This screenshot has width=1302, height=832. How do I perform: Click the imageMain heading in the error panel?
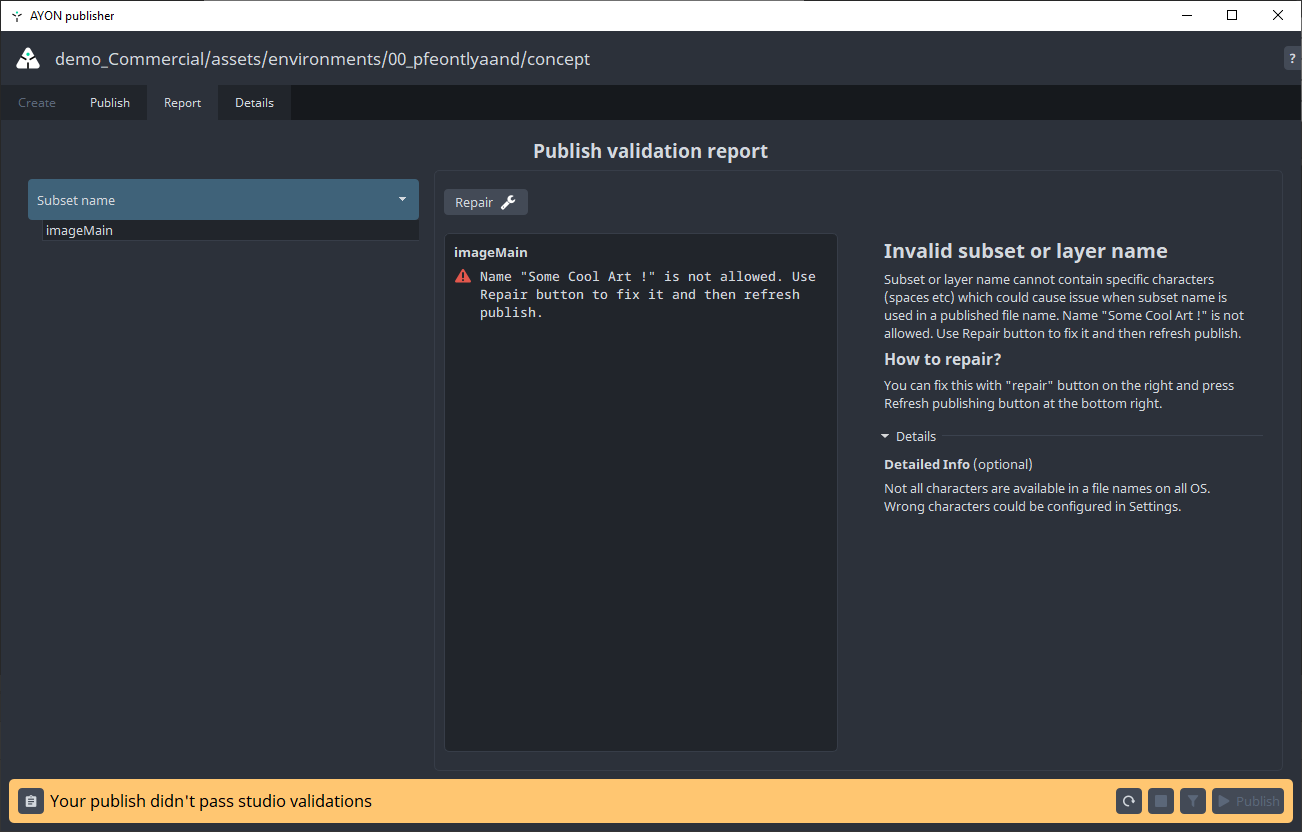pos(490,252)
